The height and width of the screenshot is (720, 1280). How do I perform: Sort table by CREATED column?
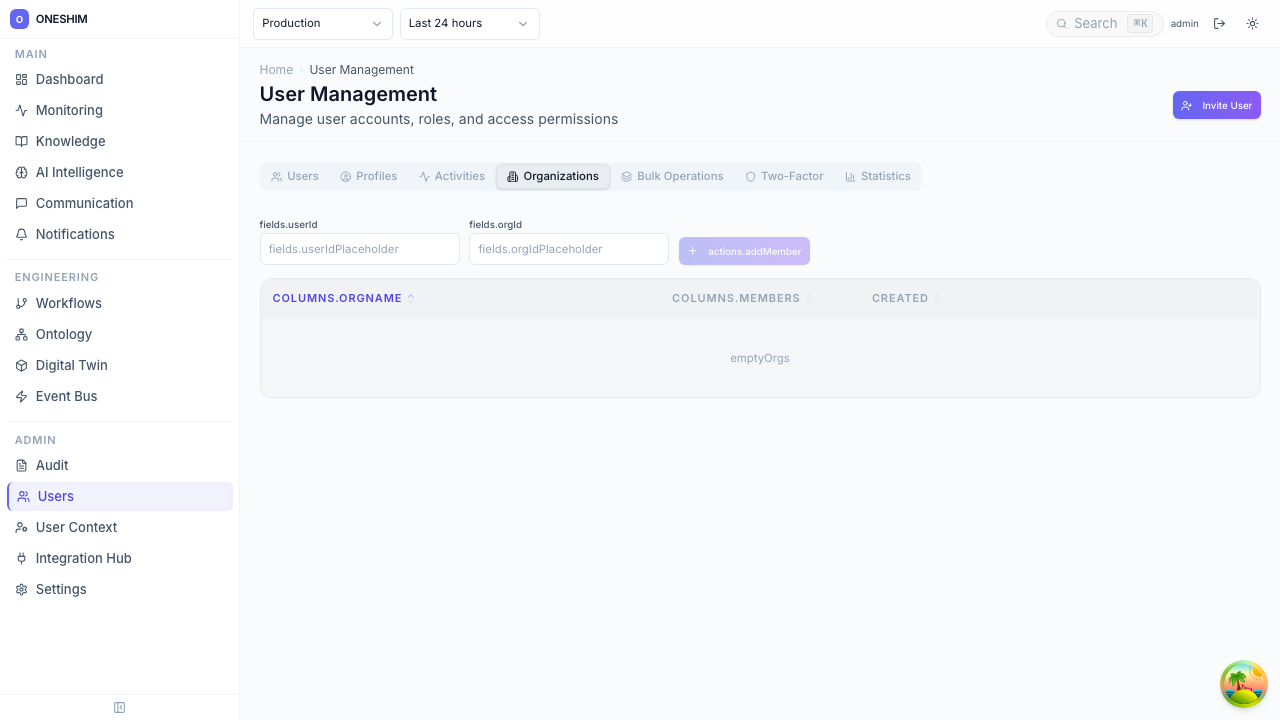point(900,298)
